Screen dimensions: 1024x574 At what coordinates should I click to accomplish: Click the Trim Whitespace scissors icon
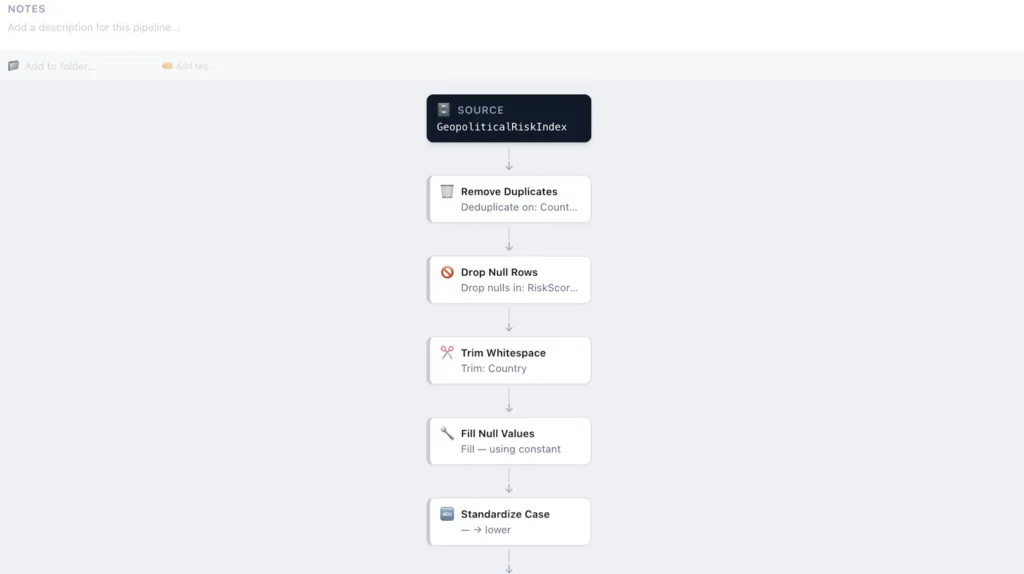pos(447,353)
